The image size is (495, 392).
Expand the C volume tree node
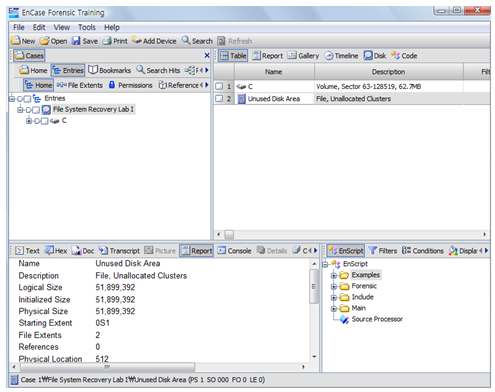coord(29,121)
